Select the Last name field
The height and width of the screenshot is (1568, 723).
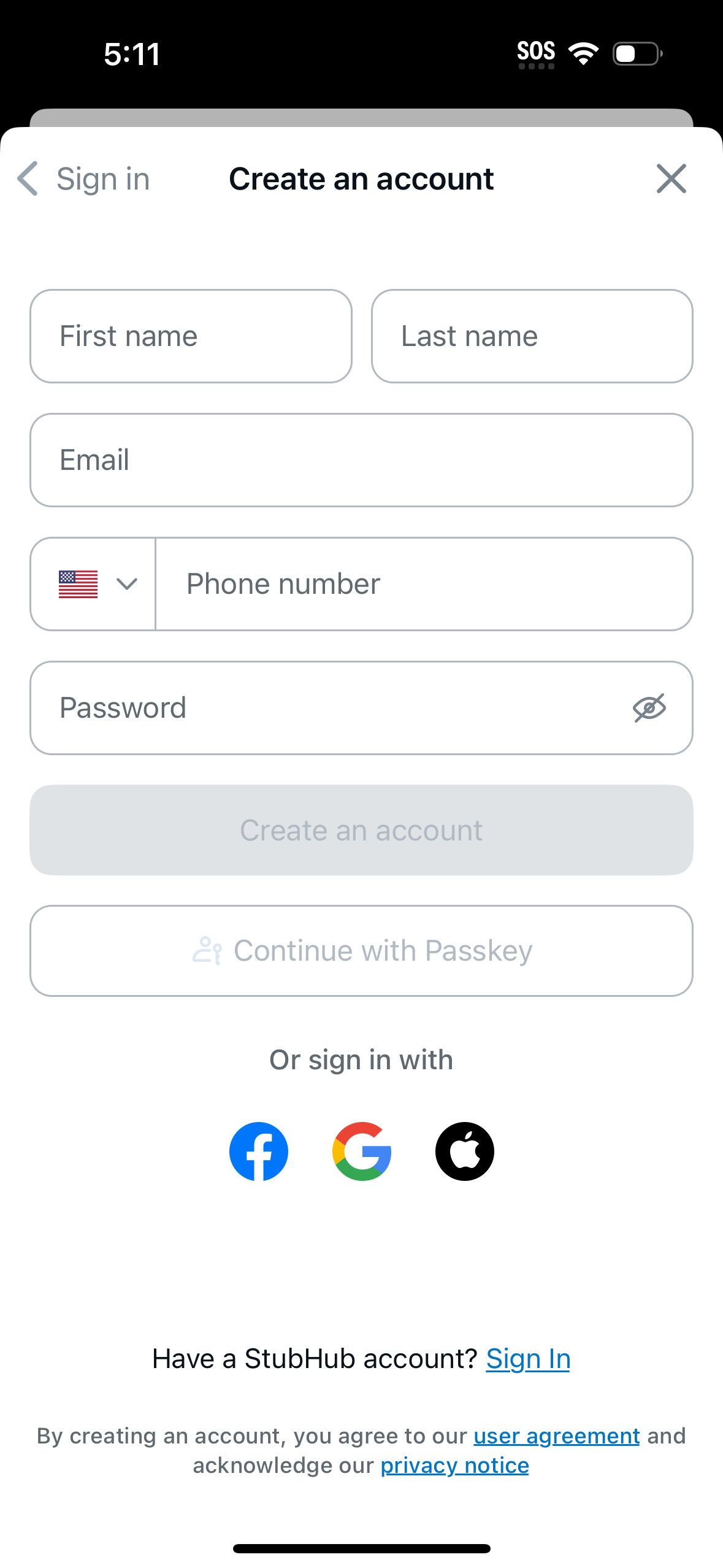coord(532,336)
